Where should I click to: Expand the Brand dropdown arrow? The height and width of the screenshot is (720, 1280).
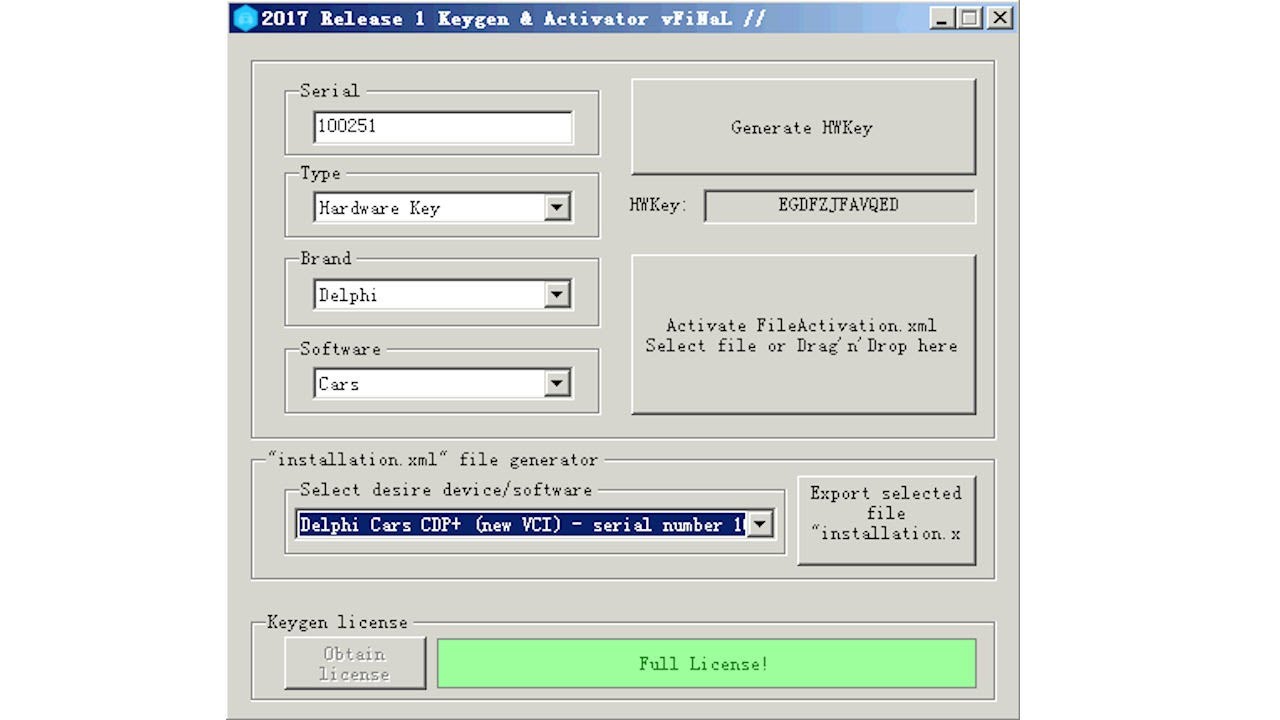click(x=557, y=295)
